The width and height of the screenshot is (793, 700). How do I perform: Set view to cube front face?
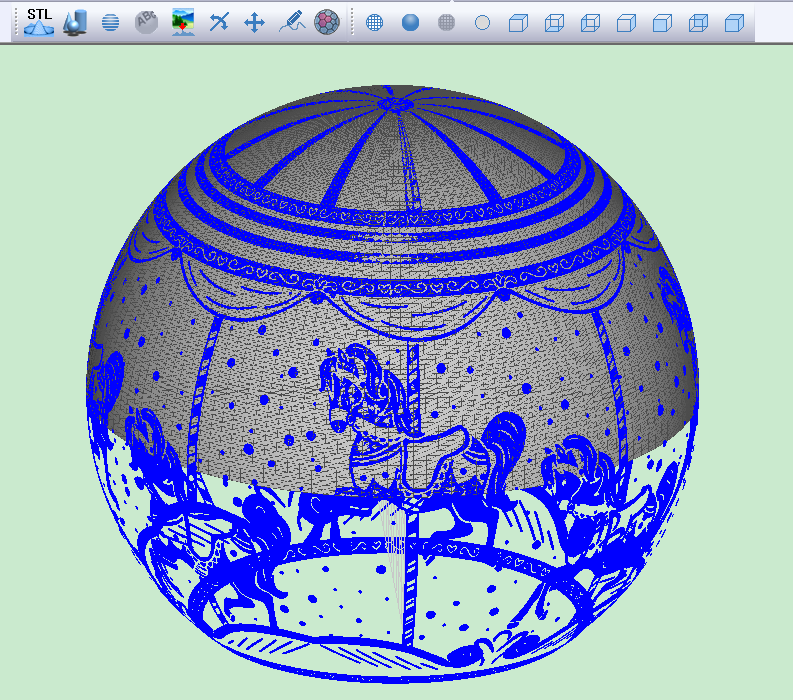pyautogui.click(x=663, y=23)
